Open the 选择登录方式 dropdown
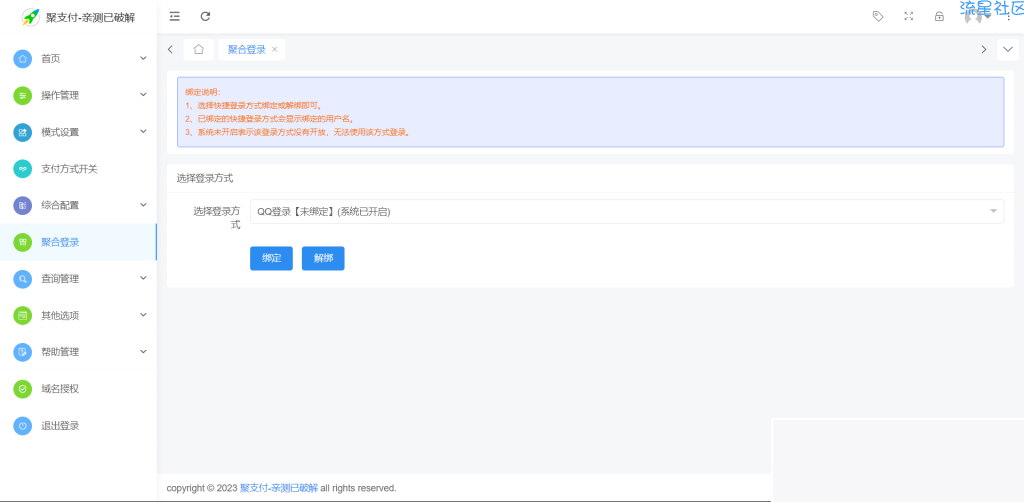The width and height of the screenshot is (1024, 502). (x=626, y=211)
